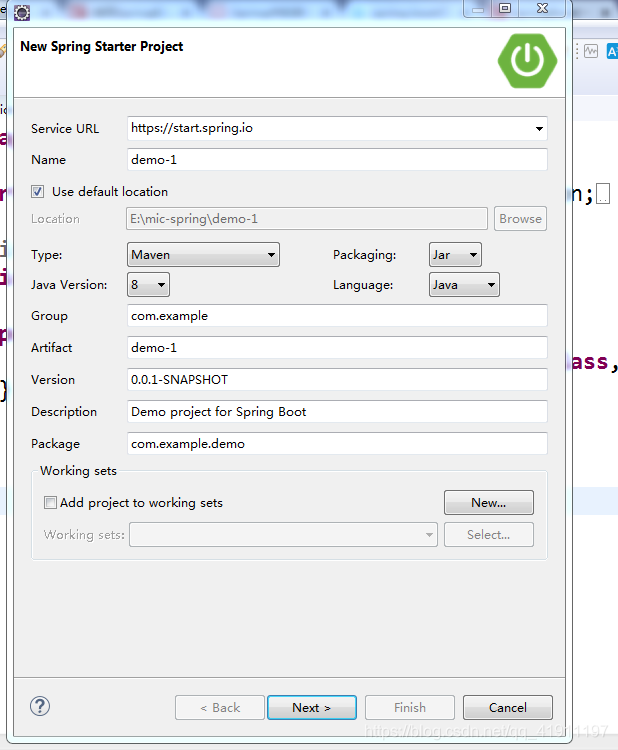Enable Add project to working sets checkbox
618x750 pixels.
[x=50, y=503]
